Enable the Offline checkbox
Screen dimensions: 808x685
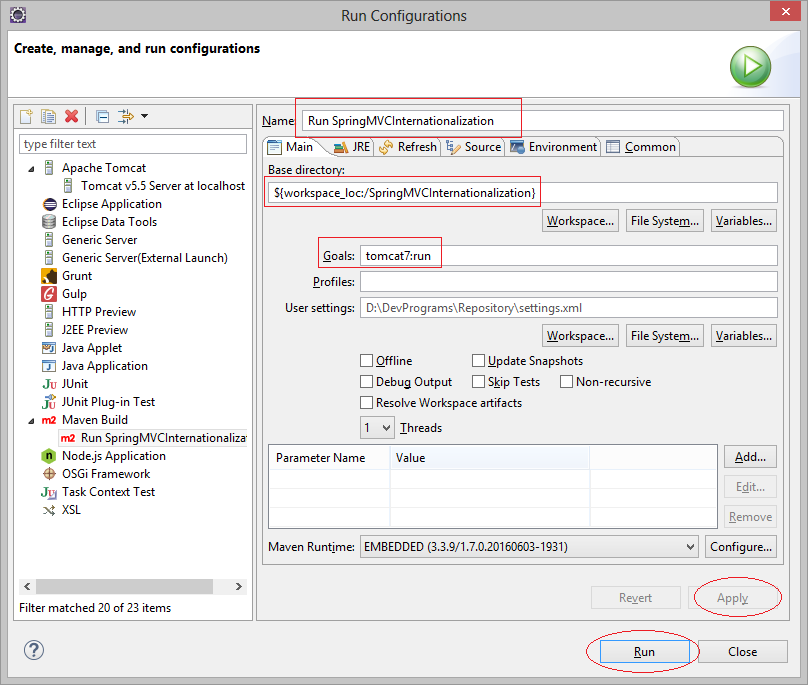[x=366, y=360]
